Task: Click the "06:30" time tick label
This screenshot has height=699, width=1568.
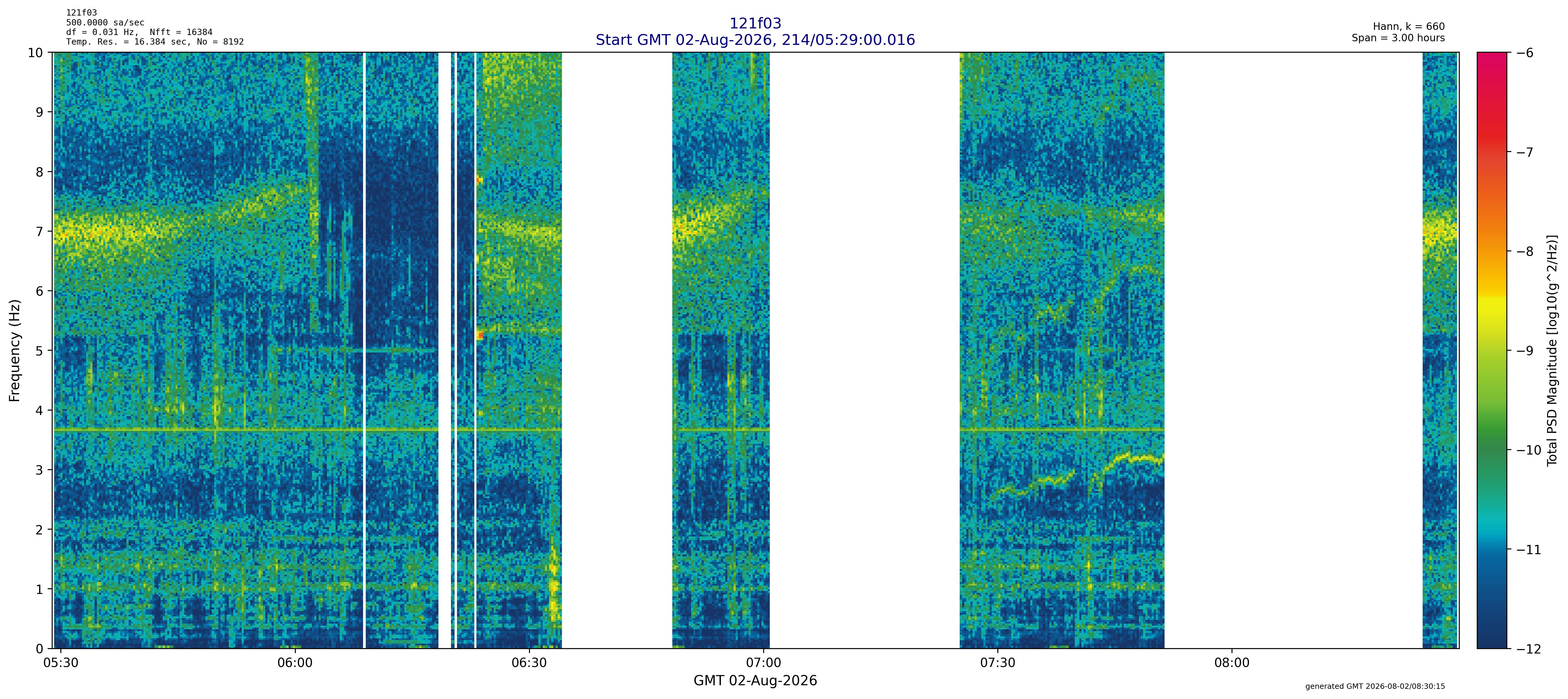Action: coord(529,663)
